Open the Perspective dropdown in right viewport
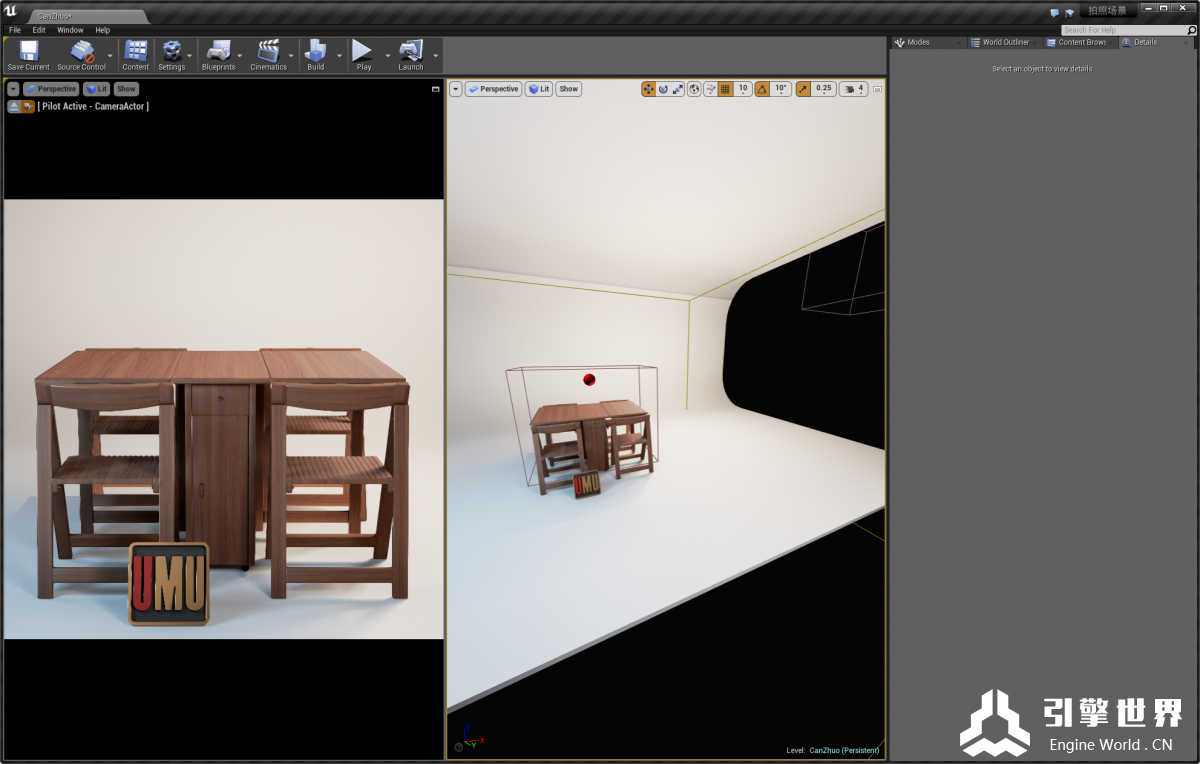Screen dimensions: 1200x764 pos(493,89)
